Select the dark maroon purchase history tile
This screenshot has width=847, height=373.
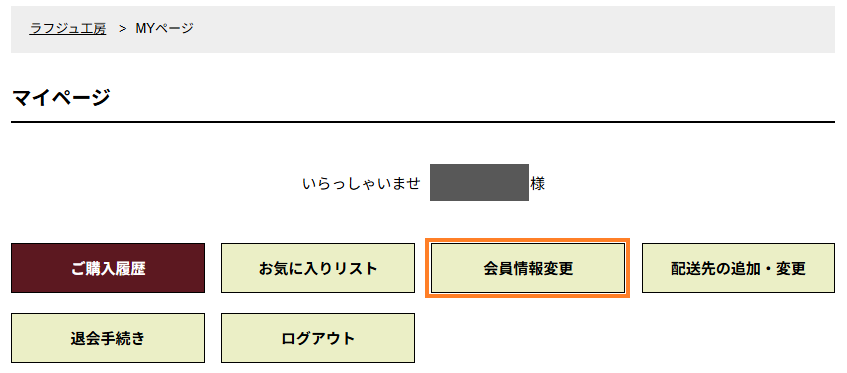[108, 268]
